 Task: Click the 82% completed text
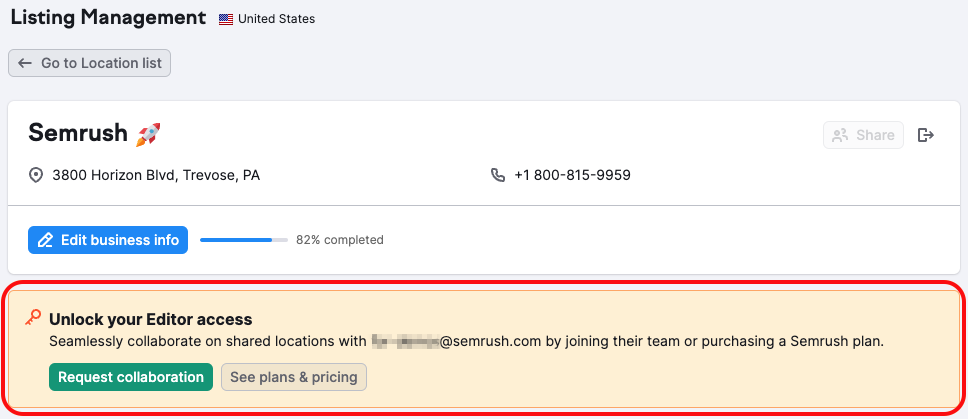[x=339, y=240]
